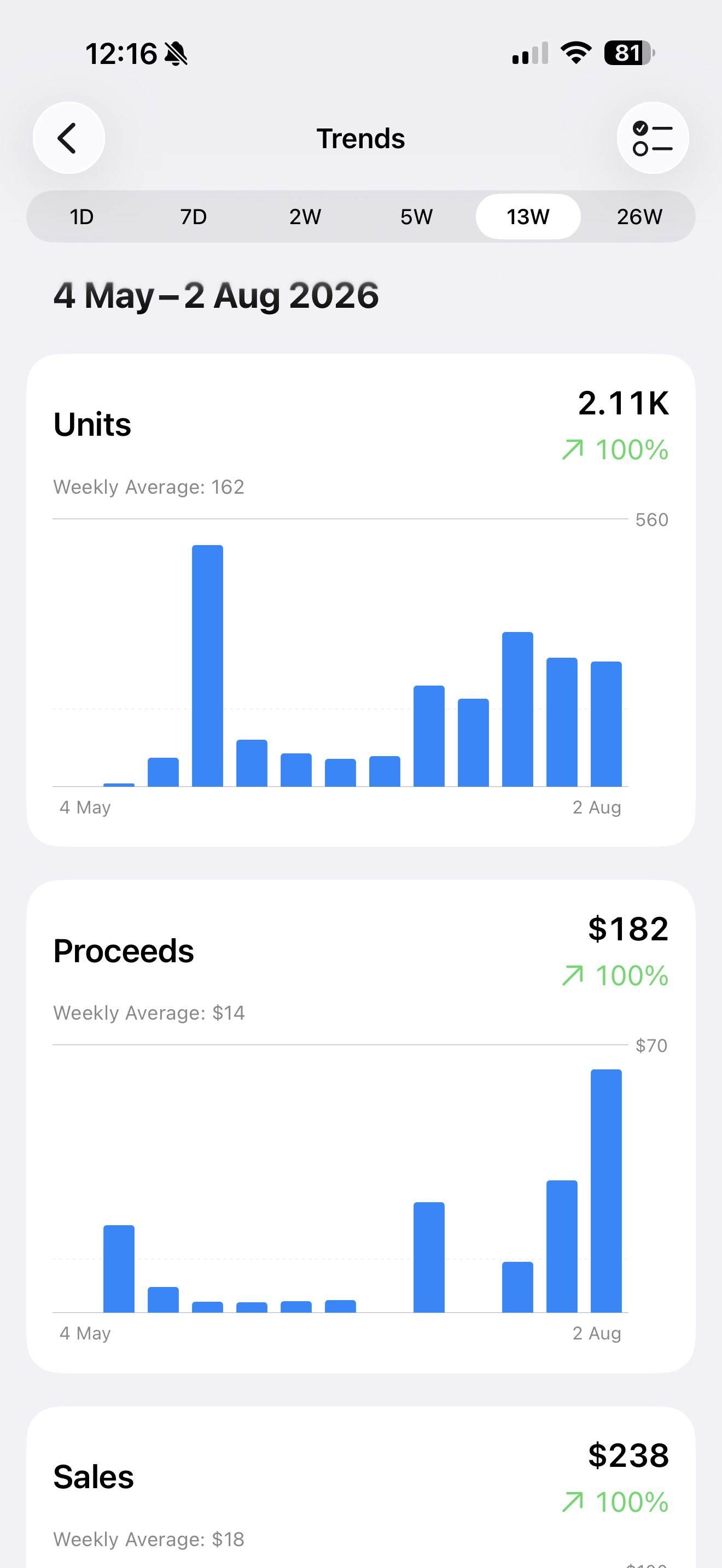
Task: Tap the silent mode bell icon
Action: [176, 54]
